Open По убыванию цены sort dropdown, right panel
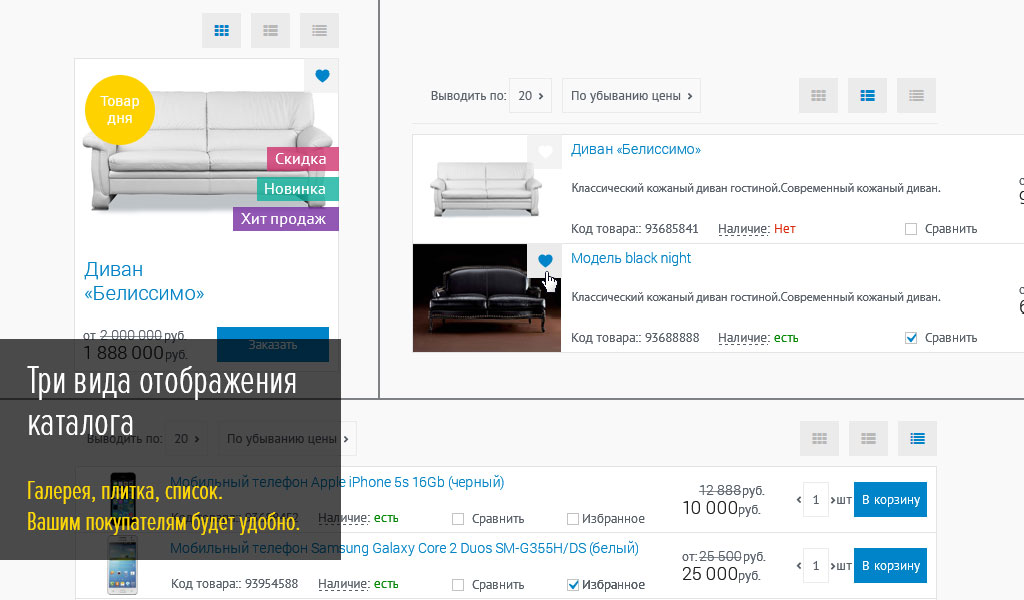The width and height of the screenshot is (1024, 600). (x=631, y=96)
